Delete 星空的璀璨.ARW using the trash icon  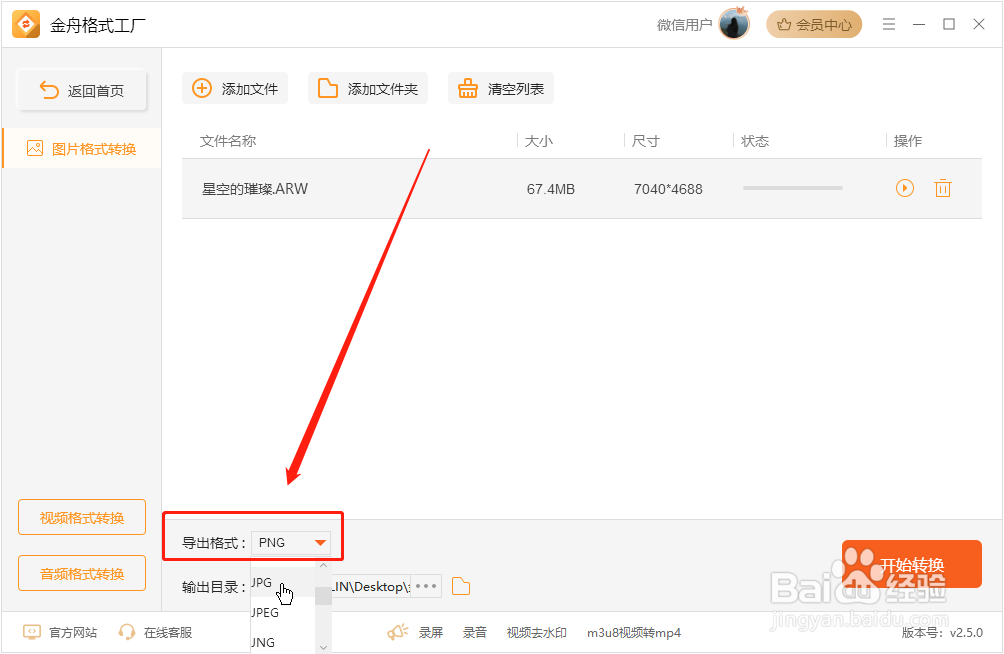tap(942, 188)
